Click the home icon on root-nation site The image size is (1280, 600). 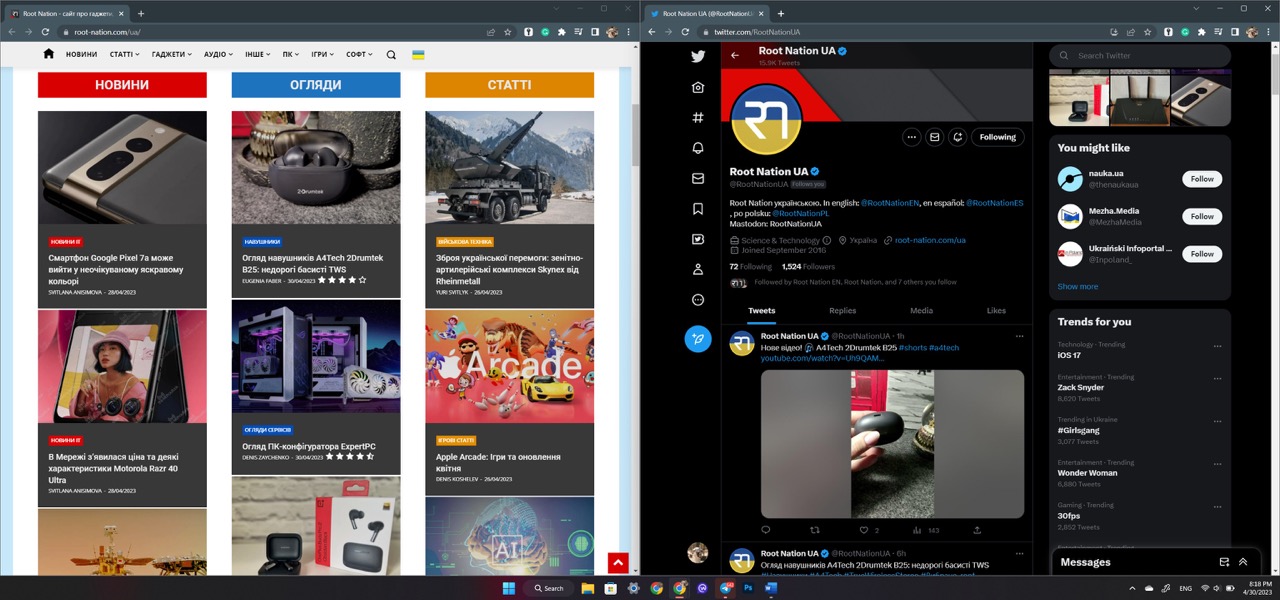pyautogui.click(x=48, y=54)
